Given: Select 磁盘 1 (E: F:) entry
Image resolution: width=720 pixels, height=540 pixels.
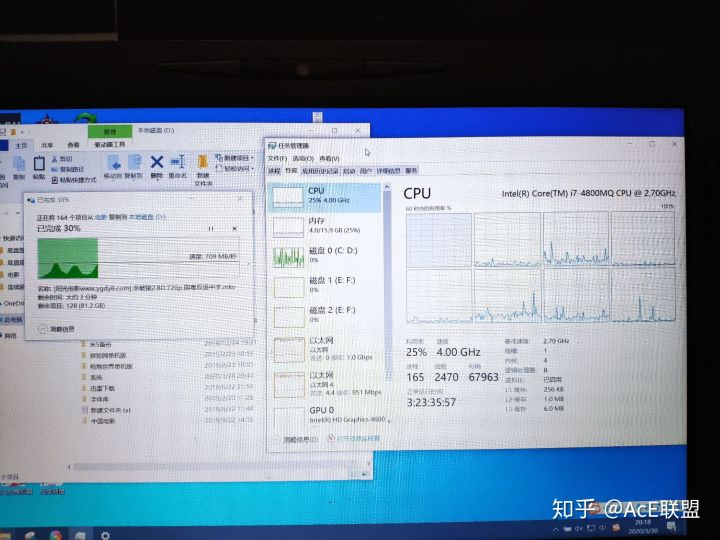Looking at the screenshot, I should [325, 286].
